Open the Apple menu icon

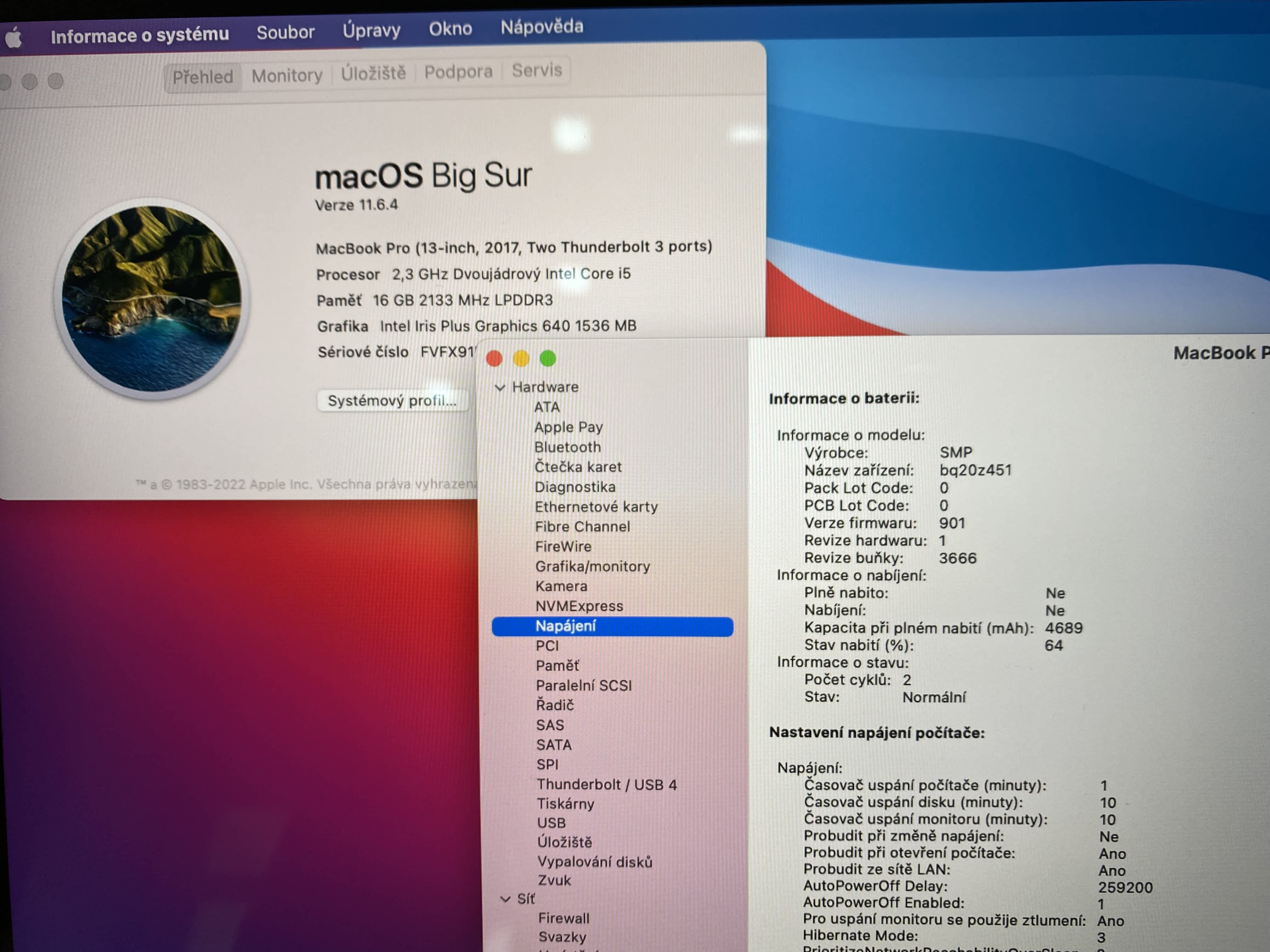[14, 38]
